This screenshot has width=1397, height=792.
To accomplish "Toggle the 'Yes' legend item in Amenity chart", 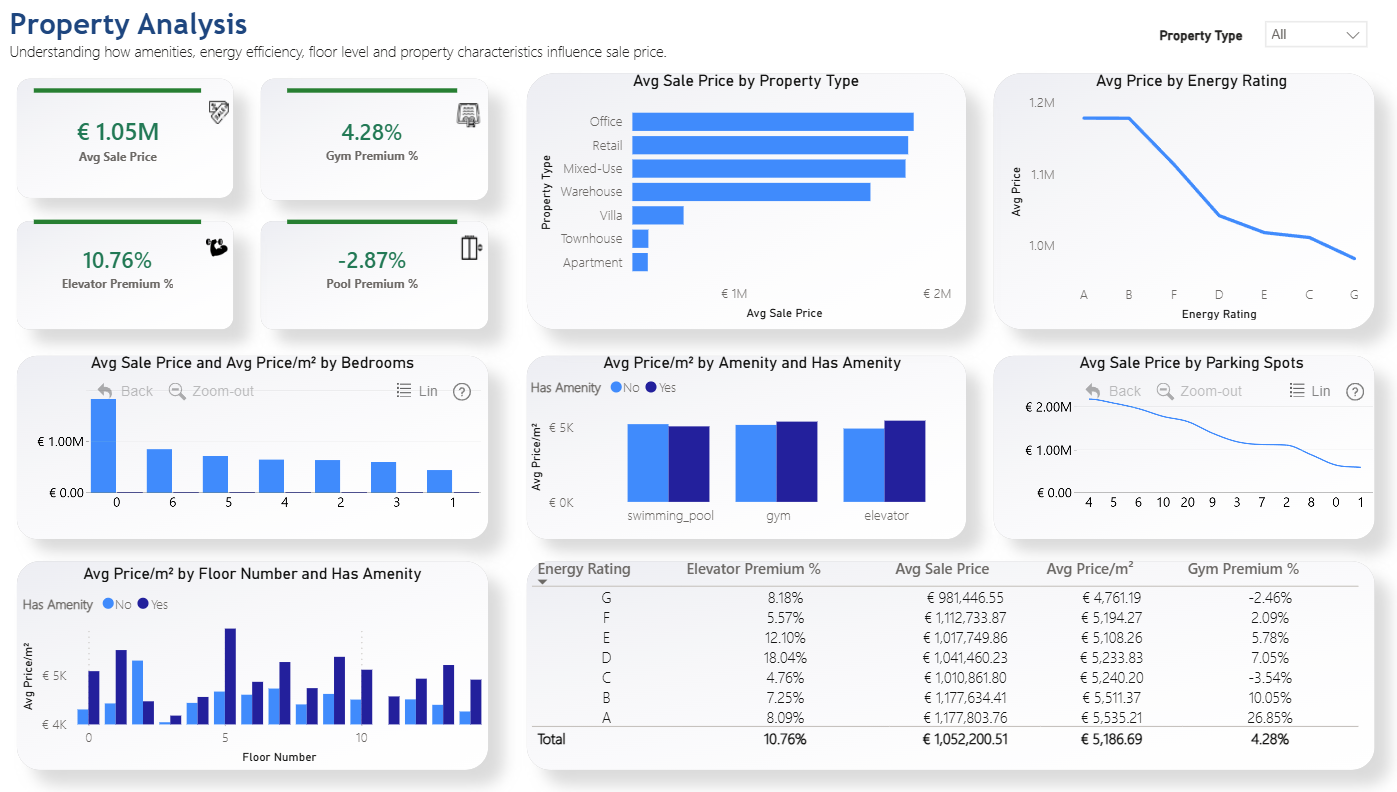I will [660, 388].
